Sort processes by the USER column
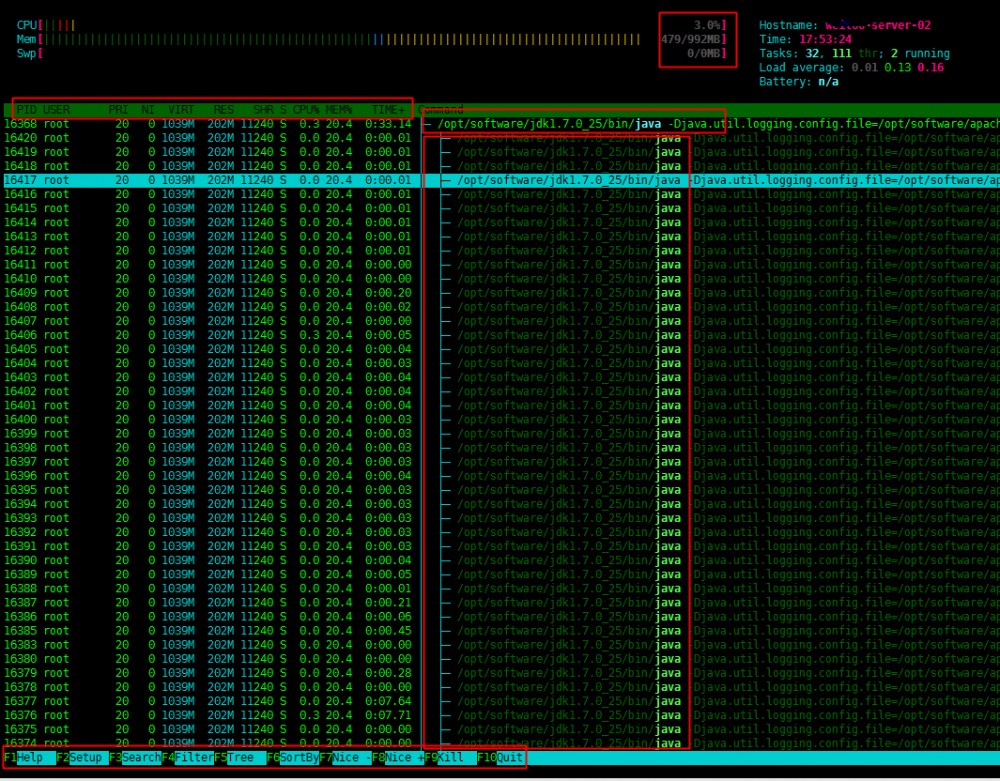Screen dimensions: 1000x781 (x=56, y=110)
